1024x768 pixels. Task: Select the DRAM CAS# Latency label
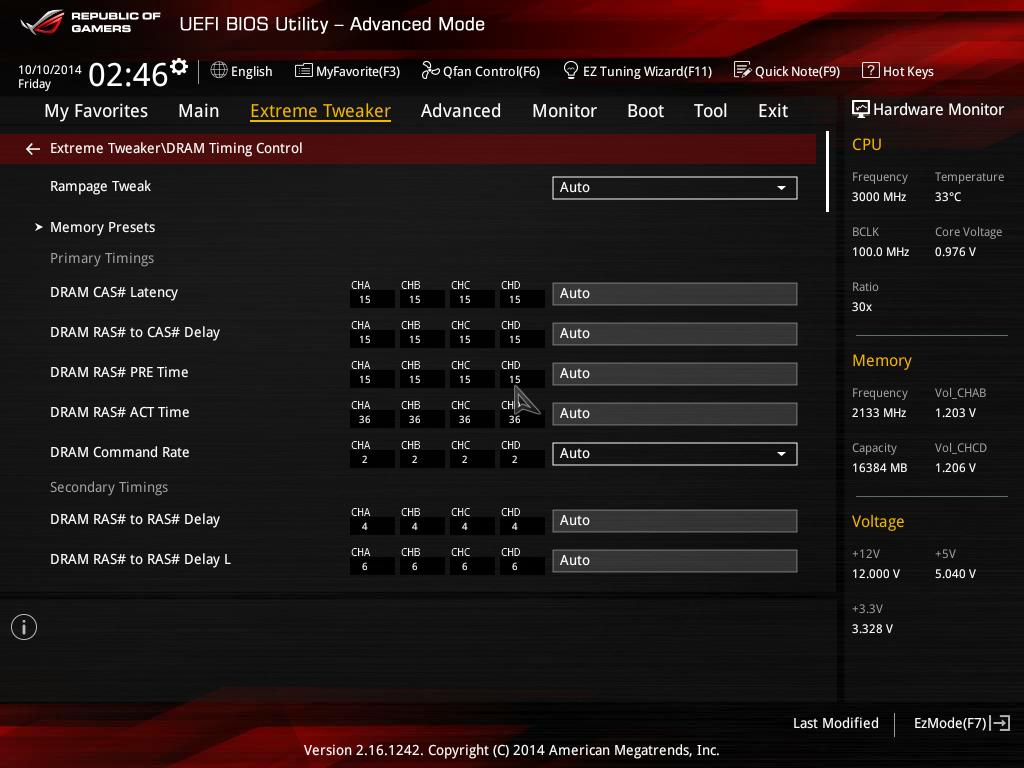pos(114,293)
